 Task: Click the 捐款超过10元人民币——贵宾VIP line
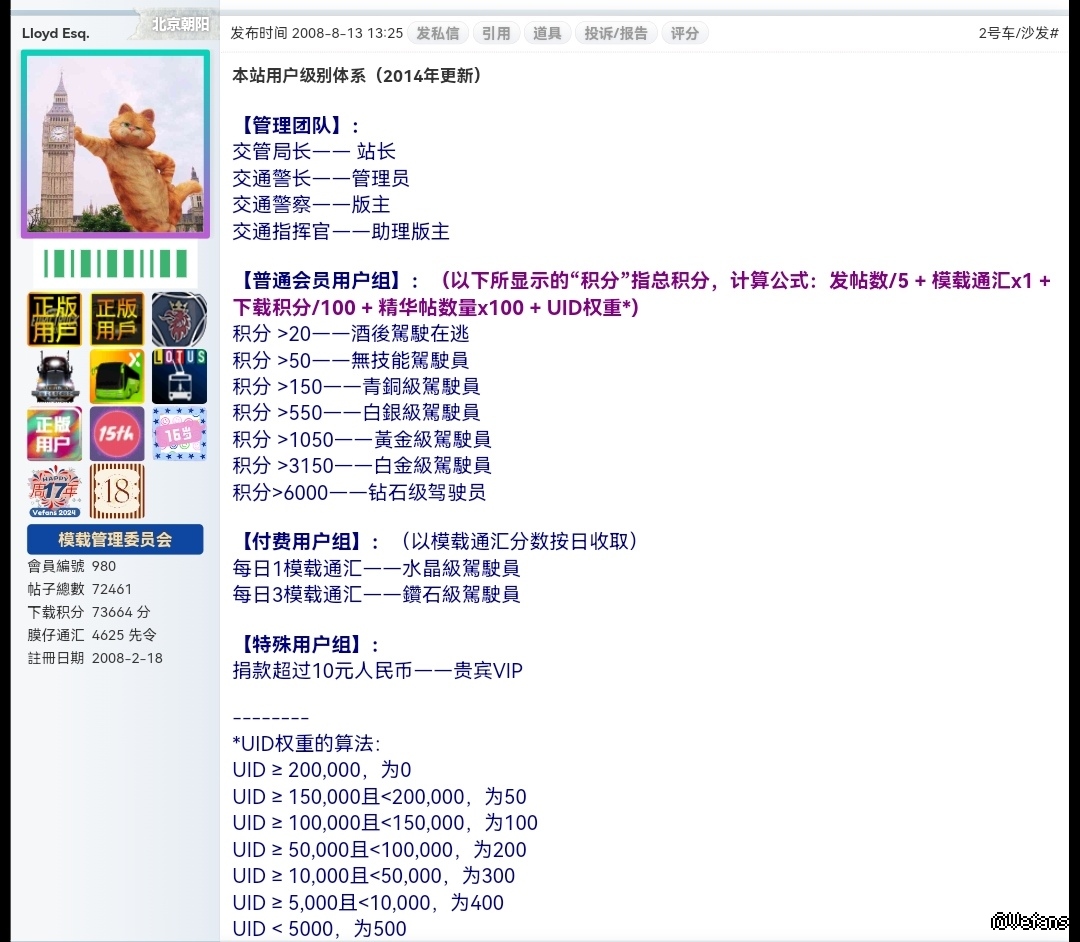377,671
